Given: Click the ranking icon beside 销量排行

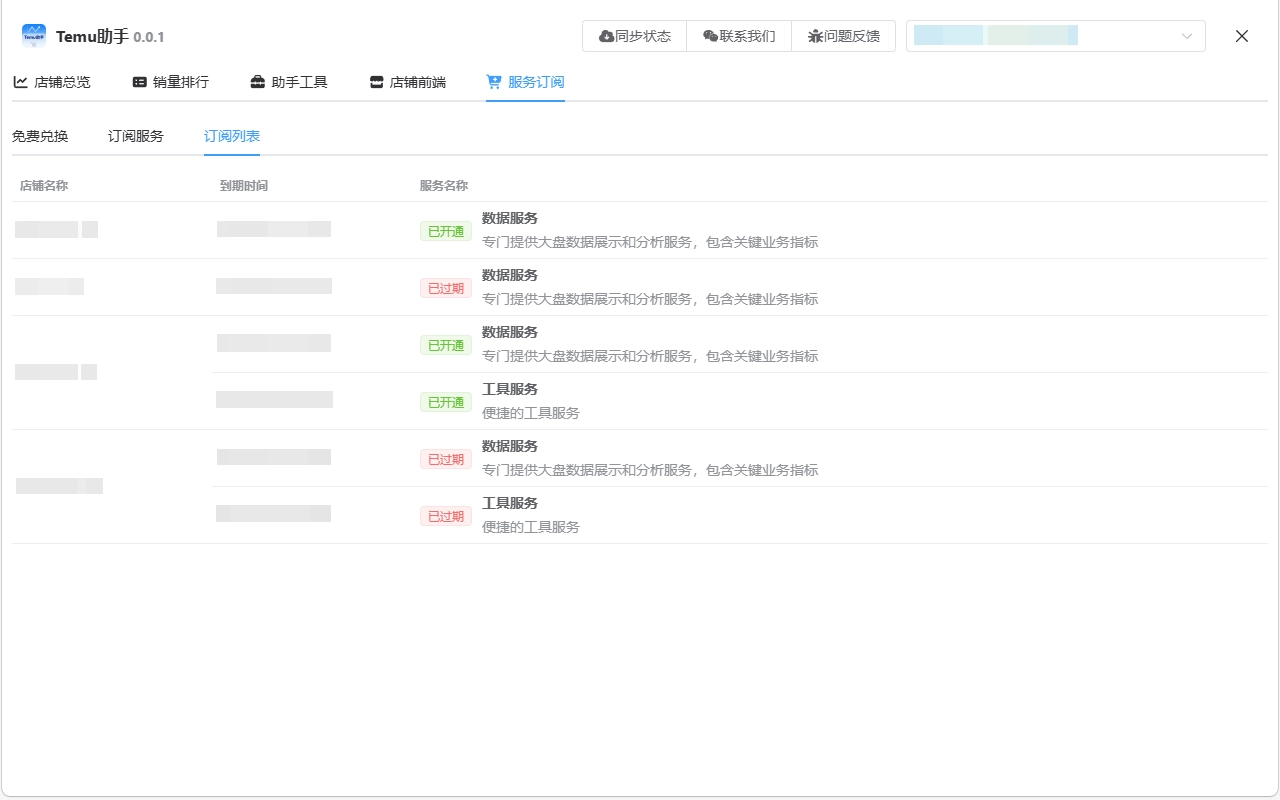Looking at the screenshot, I should [137, 82].
